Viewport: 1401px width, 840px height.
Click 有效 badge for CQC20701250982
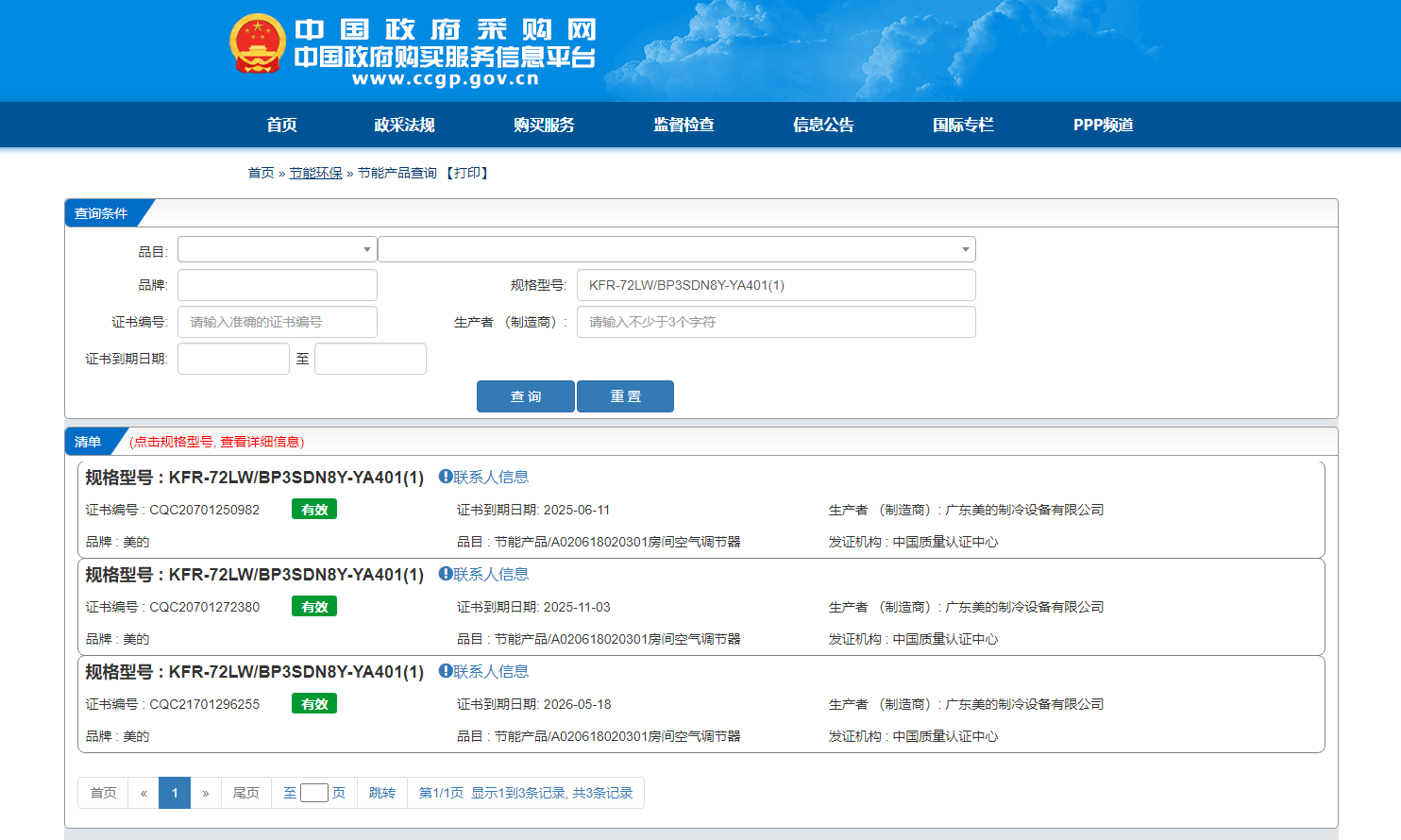[x=314, y=509]
